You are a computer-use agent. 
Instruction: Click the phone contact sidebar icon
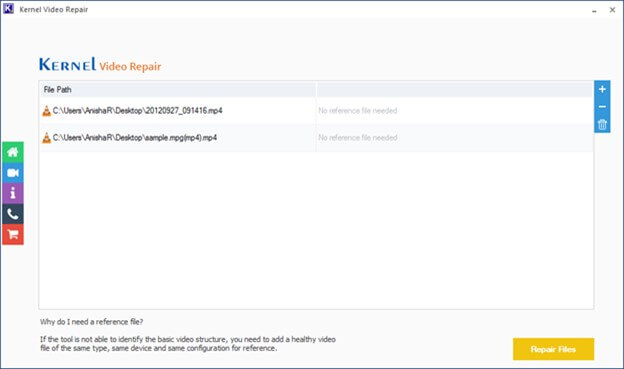(x=13, y=214)
